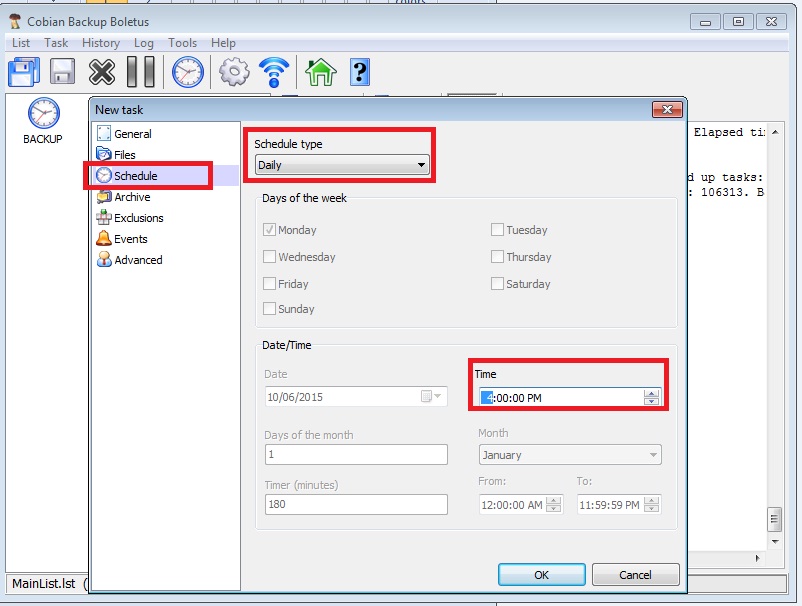The width and height of the screenshot is (802, 606).
Task: Select Archive in the task sidebar
Action: [x=132, y=197]
